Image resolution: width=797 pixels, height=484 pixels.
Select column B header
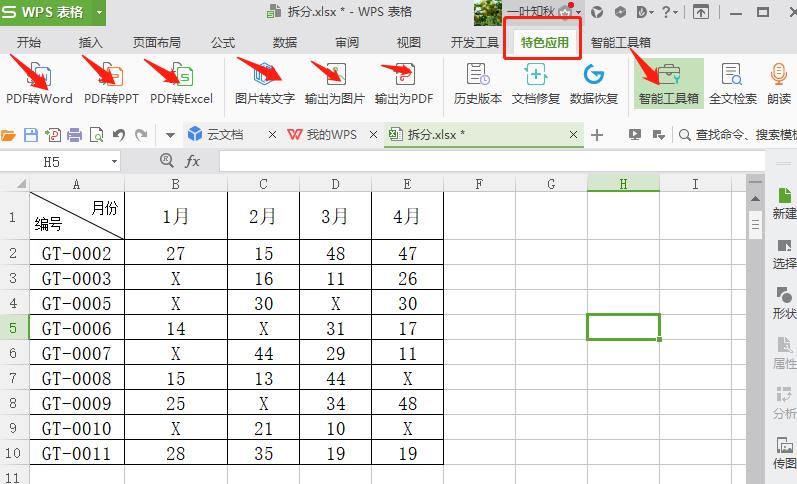176,184
